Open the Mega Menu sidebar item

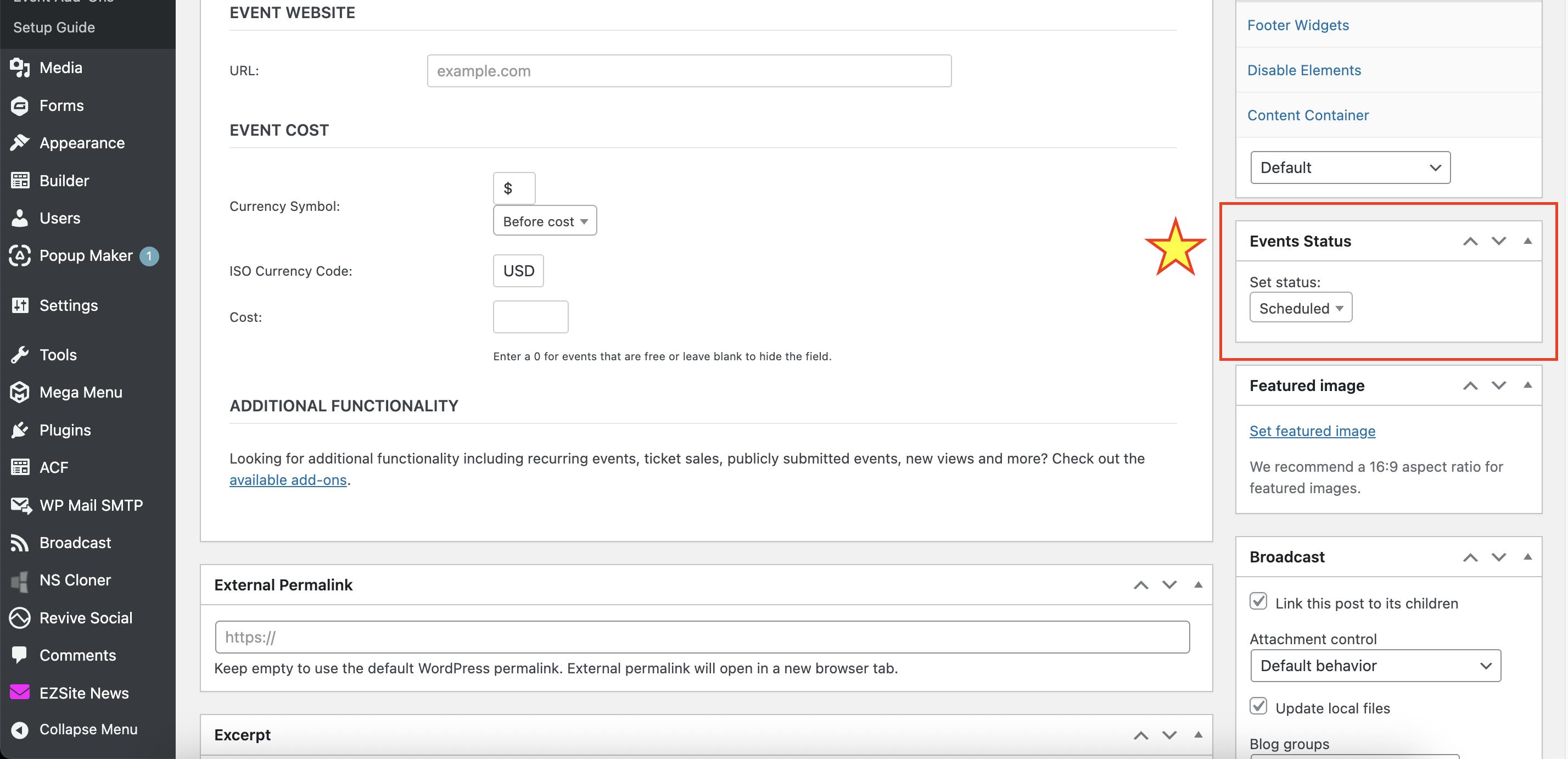80,392
